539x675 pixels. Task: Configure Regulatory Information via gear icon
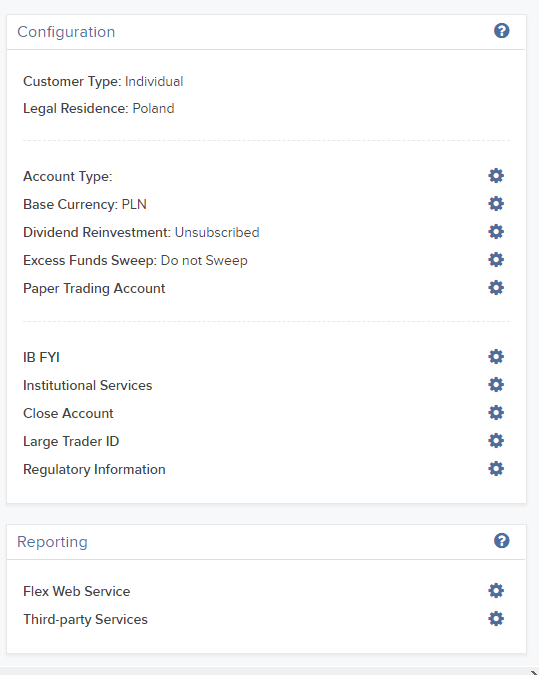[496, 468]
